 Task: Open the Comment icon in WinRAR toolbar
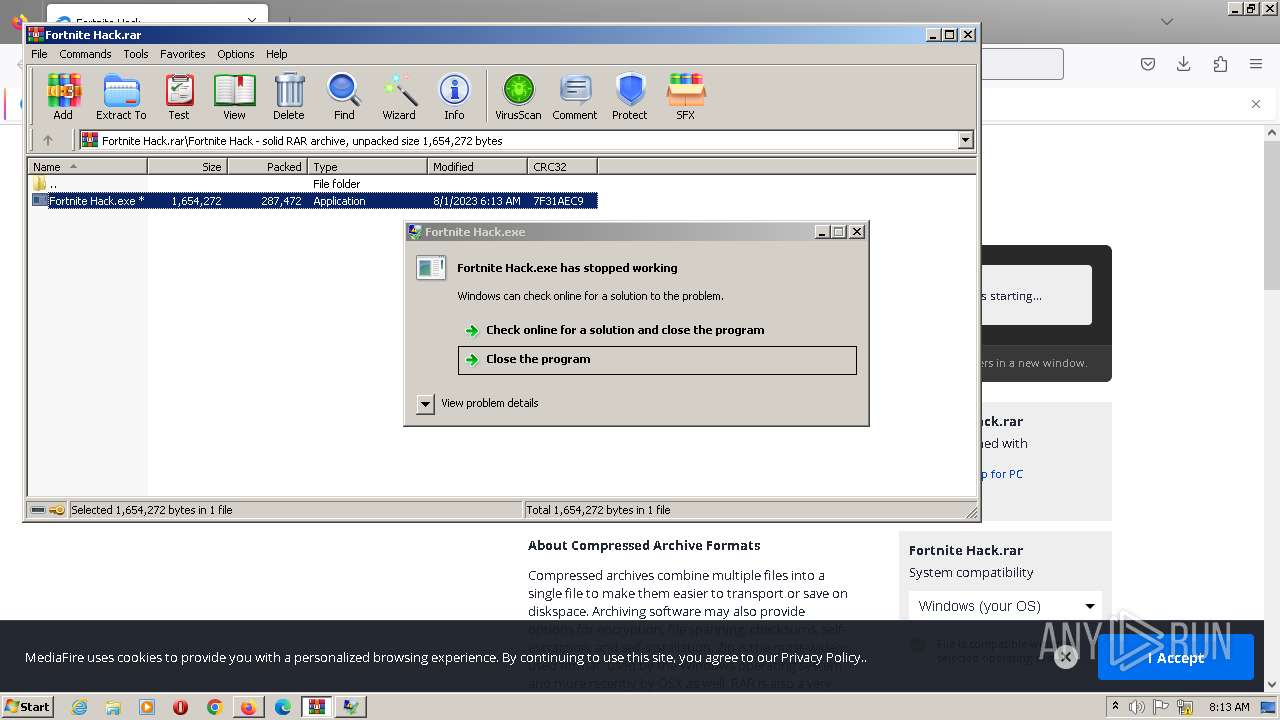coord(575,97)
